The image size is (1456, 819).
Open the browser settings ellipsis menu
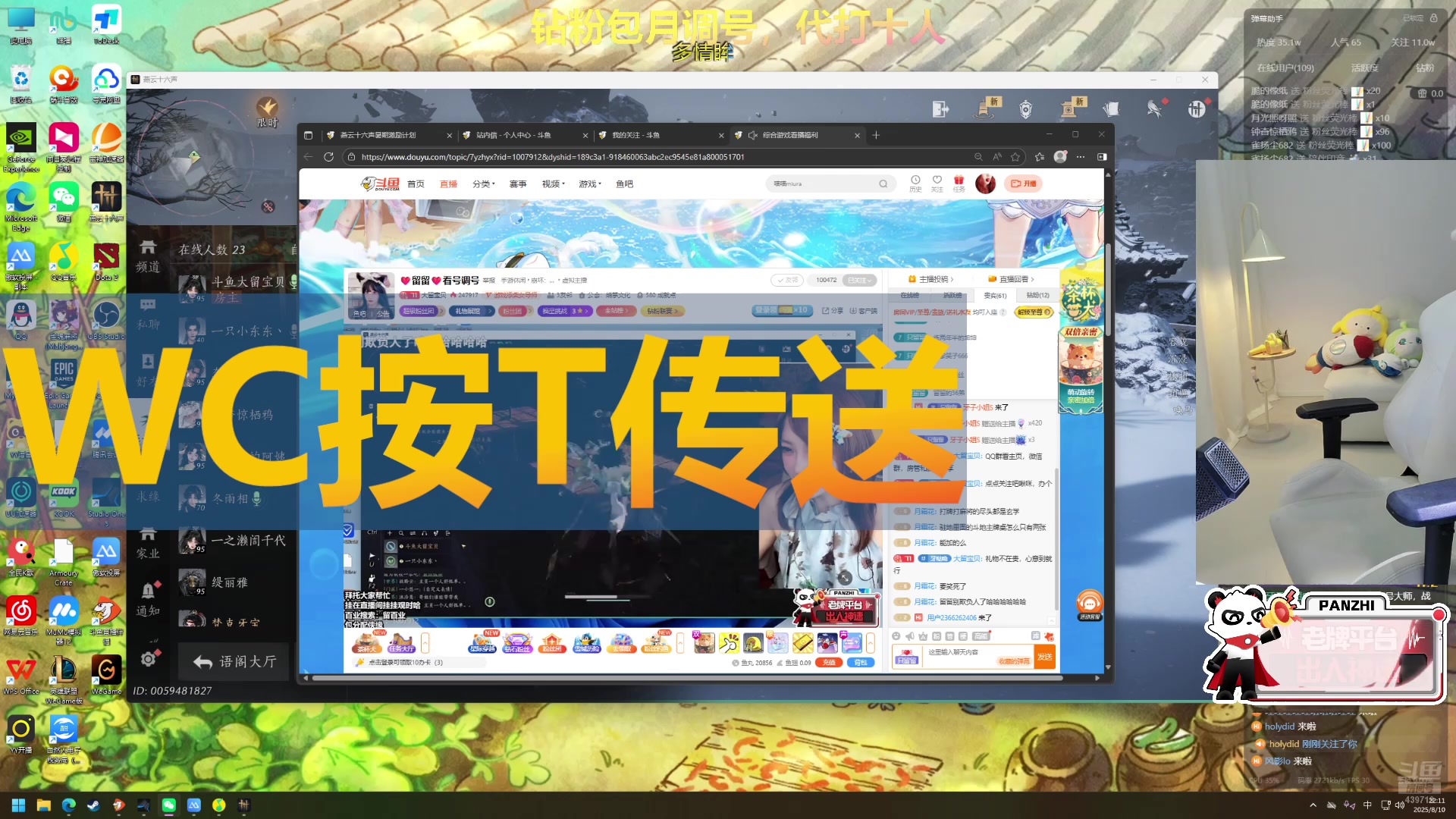[1081, 157]
